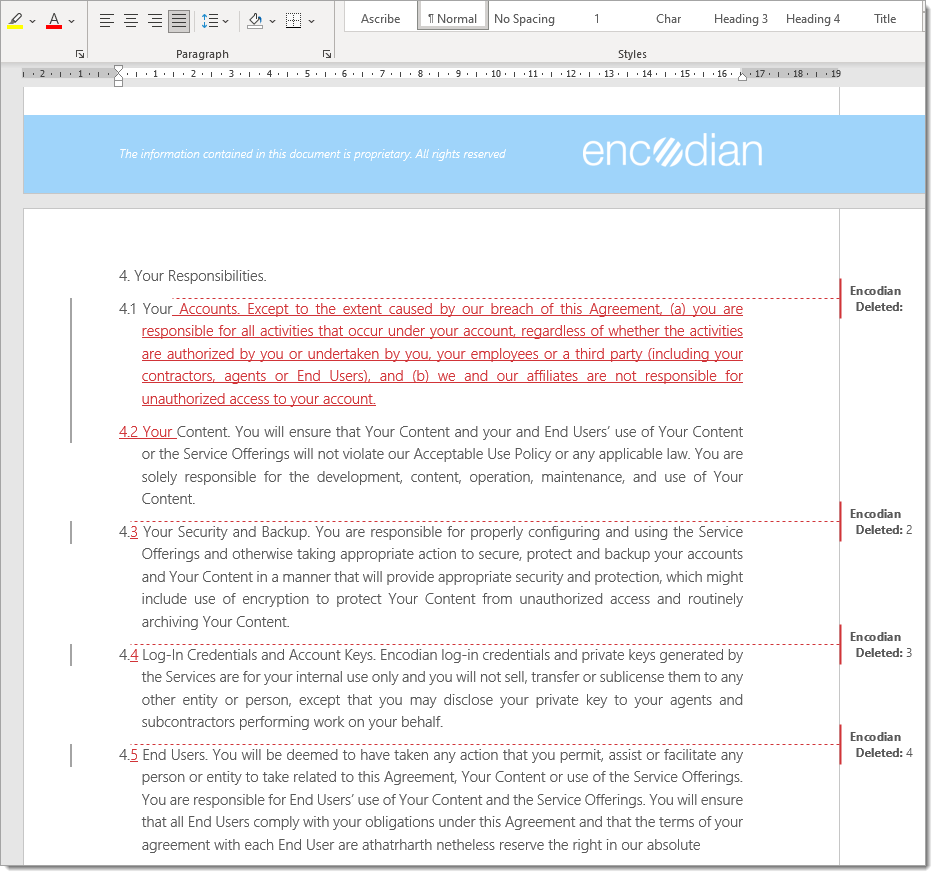
Task: Toggle Justify paragraph alignment
Action: pyautogui.click(x=178, y=21)
